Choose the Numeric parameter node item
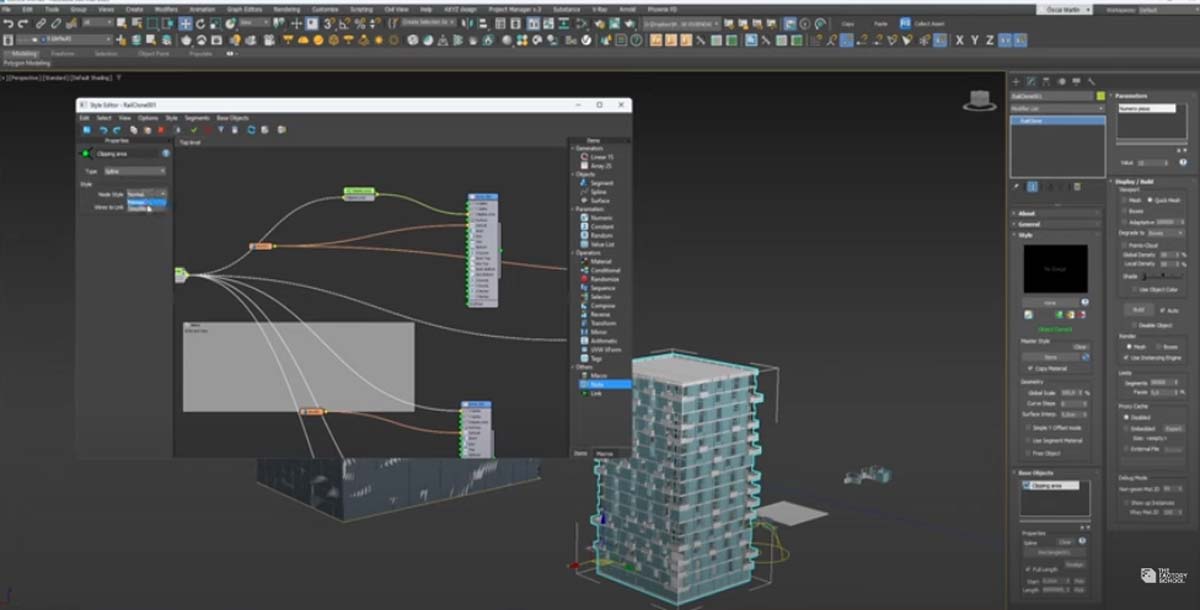 click(598, 218)
